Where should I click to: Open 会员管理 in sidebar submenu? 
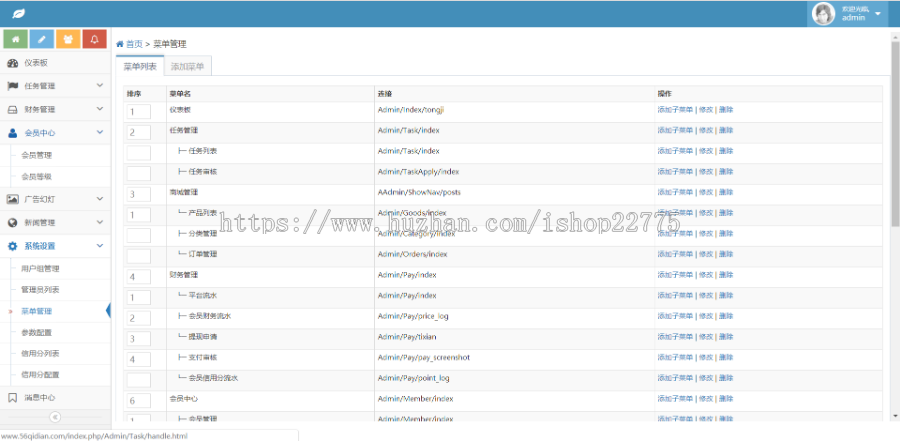coord(37,155)
